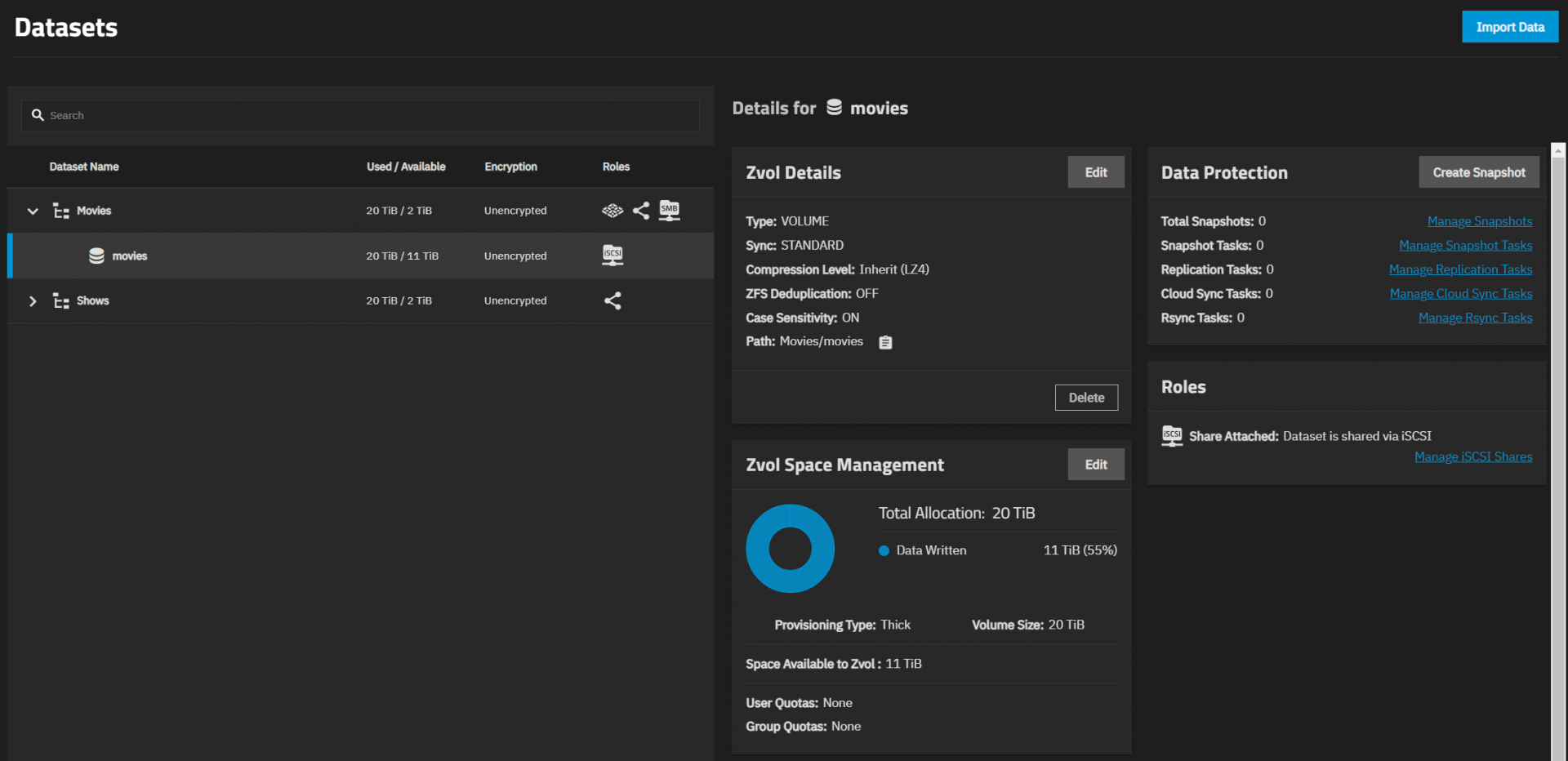Screen dimensions: 1568x761
Task: Click the movies zvol database icon
Action: [96, 256]
